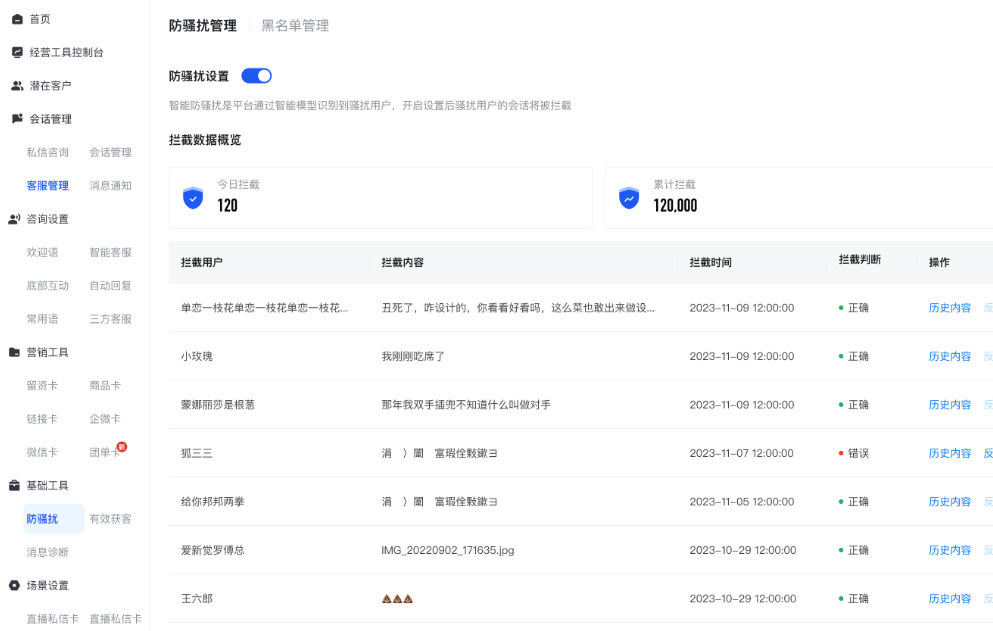Screen dimensions: 993x631
Task: Open 客服管理 submenu item
Action: click(47, 186)
